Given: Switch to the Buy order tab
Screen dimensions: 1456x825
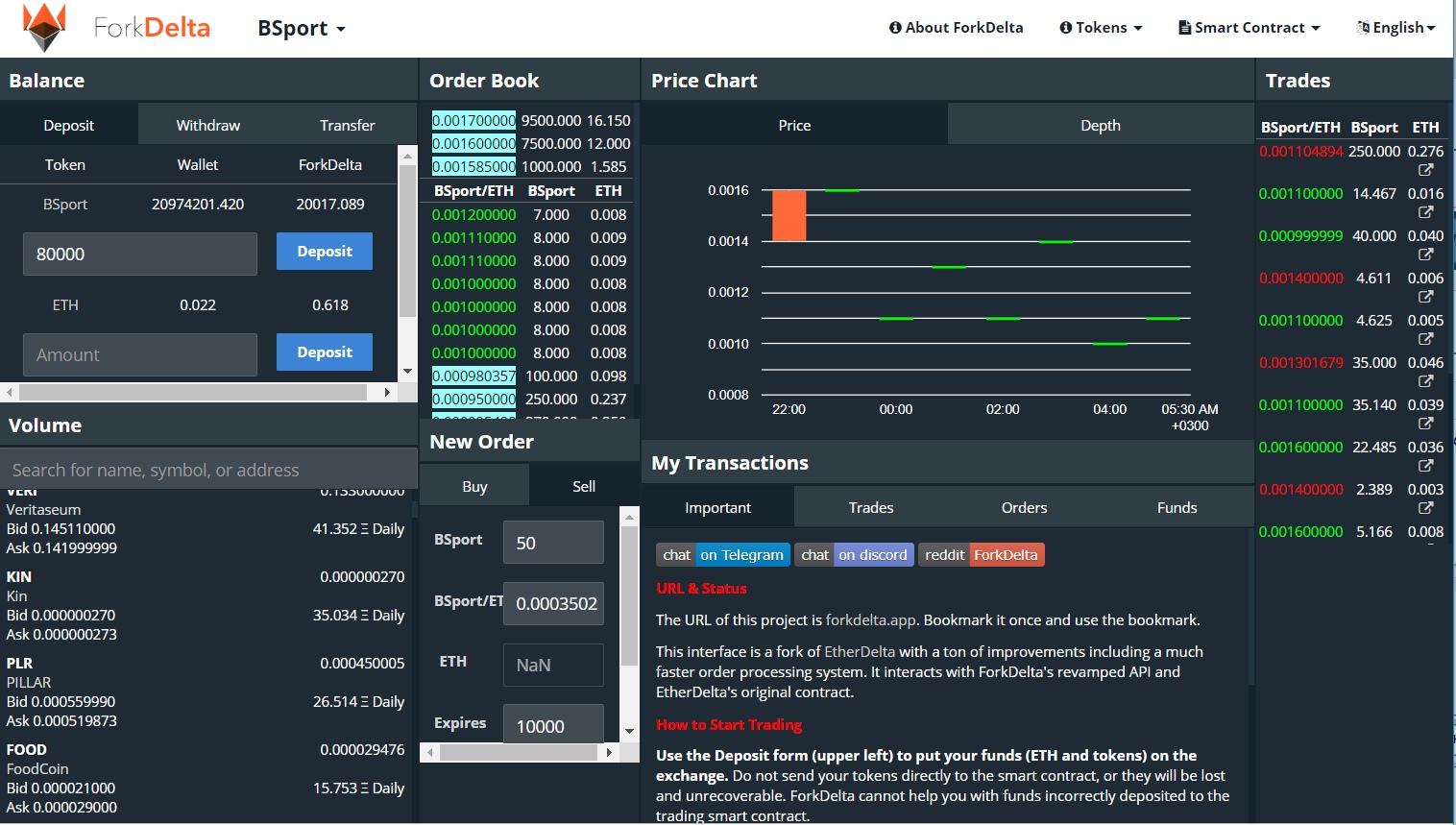Looking at the screenshot, I should tap(474, 486).
